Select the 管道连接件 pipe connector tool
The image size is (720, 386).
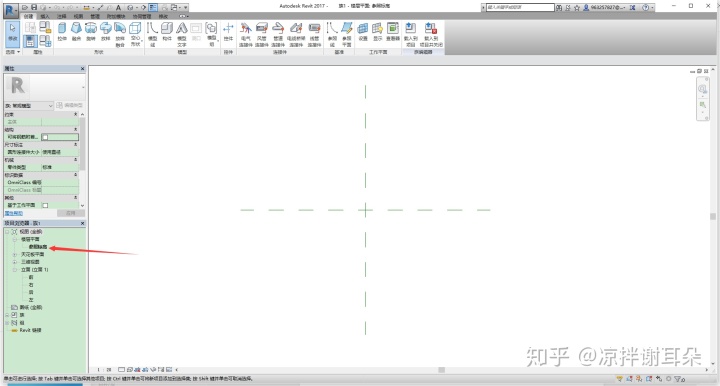(278, 34)
